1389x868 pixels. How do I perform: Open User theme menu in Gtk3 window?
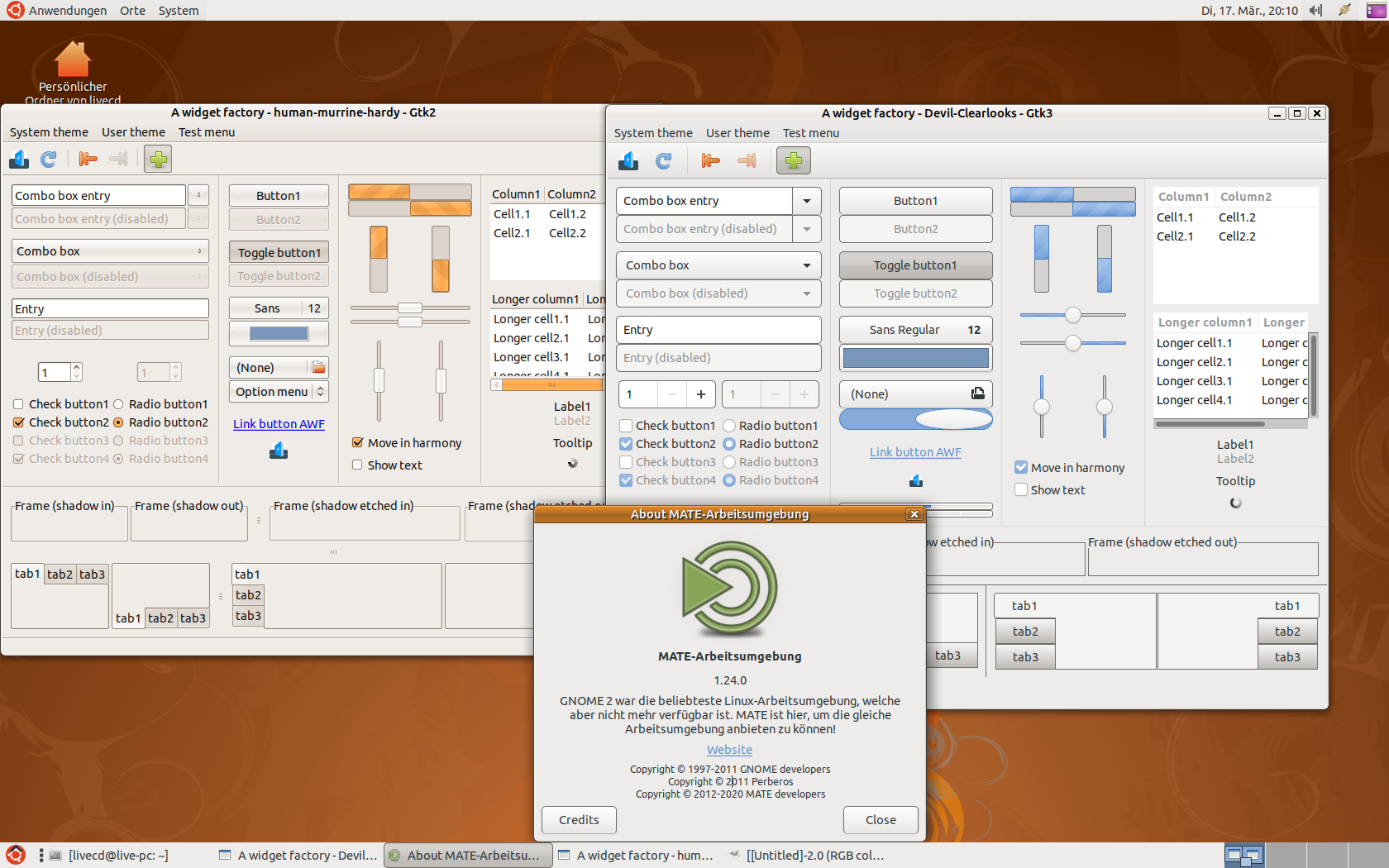coord(737,133)
